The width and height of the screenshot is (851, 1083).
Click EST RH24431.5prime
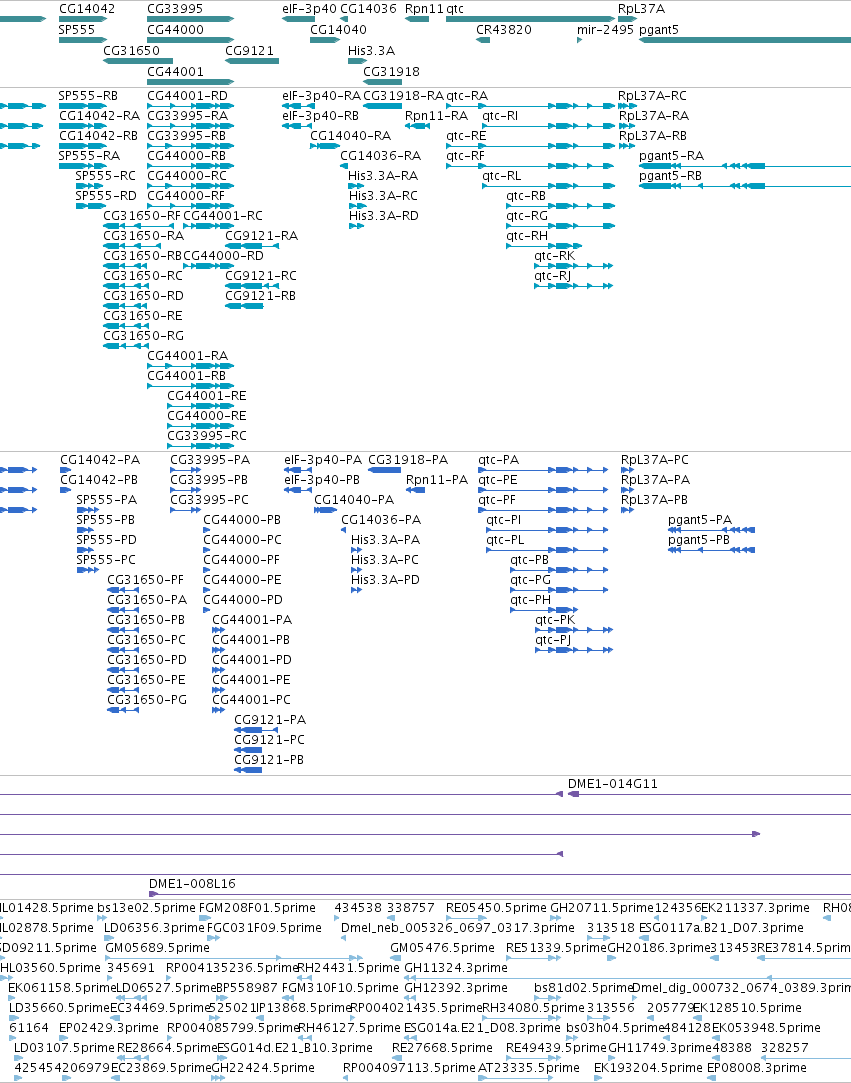tap(349, 968)
